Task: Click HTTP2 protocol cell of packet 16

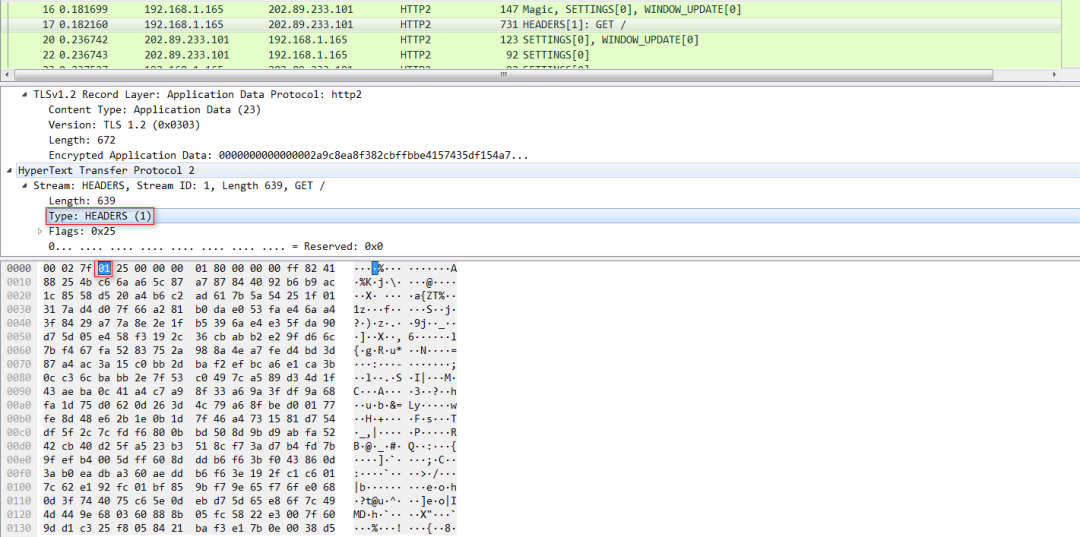Action: (x=415, y=10)
